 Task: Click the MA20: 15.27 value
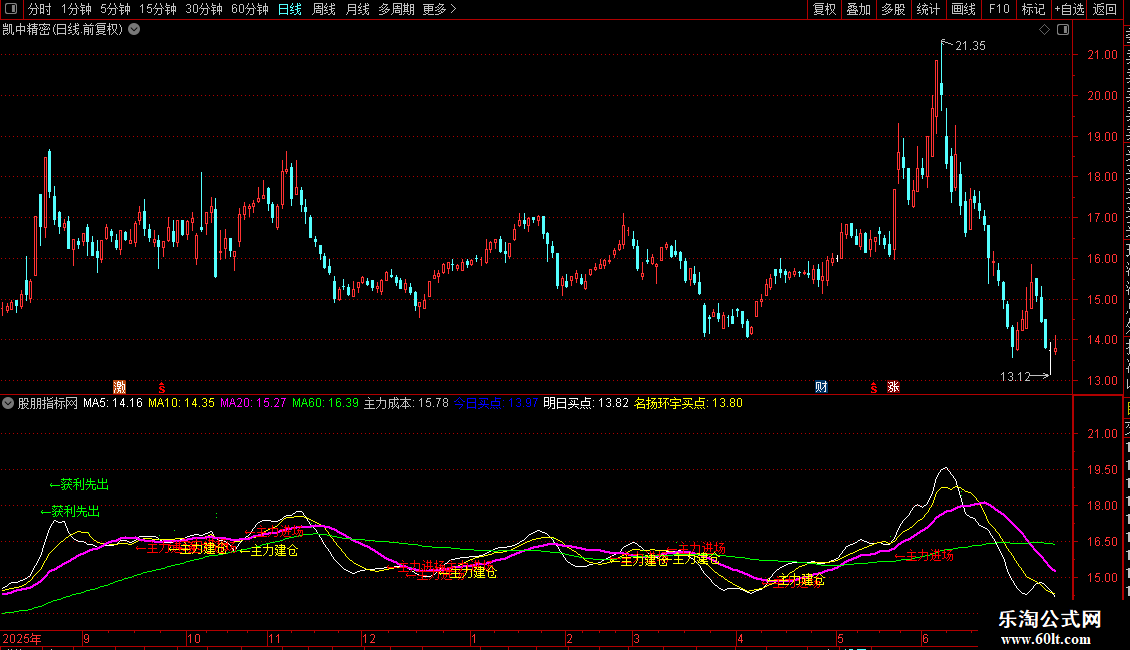click(253, 403)
